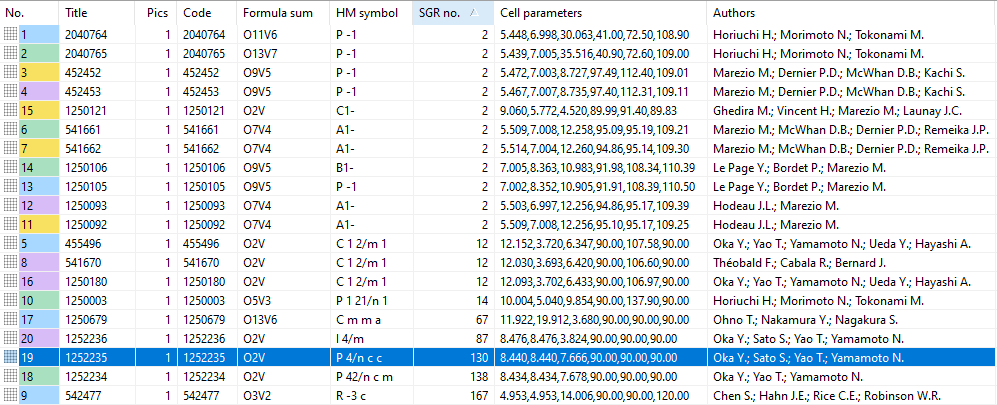Click the green No. cell numbered 6
The image size is (997, 405).
coord(36,129)
